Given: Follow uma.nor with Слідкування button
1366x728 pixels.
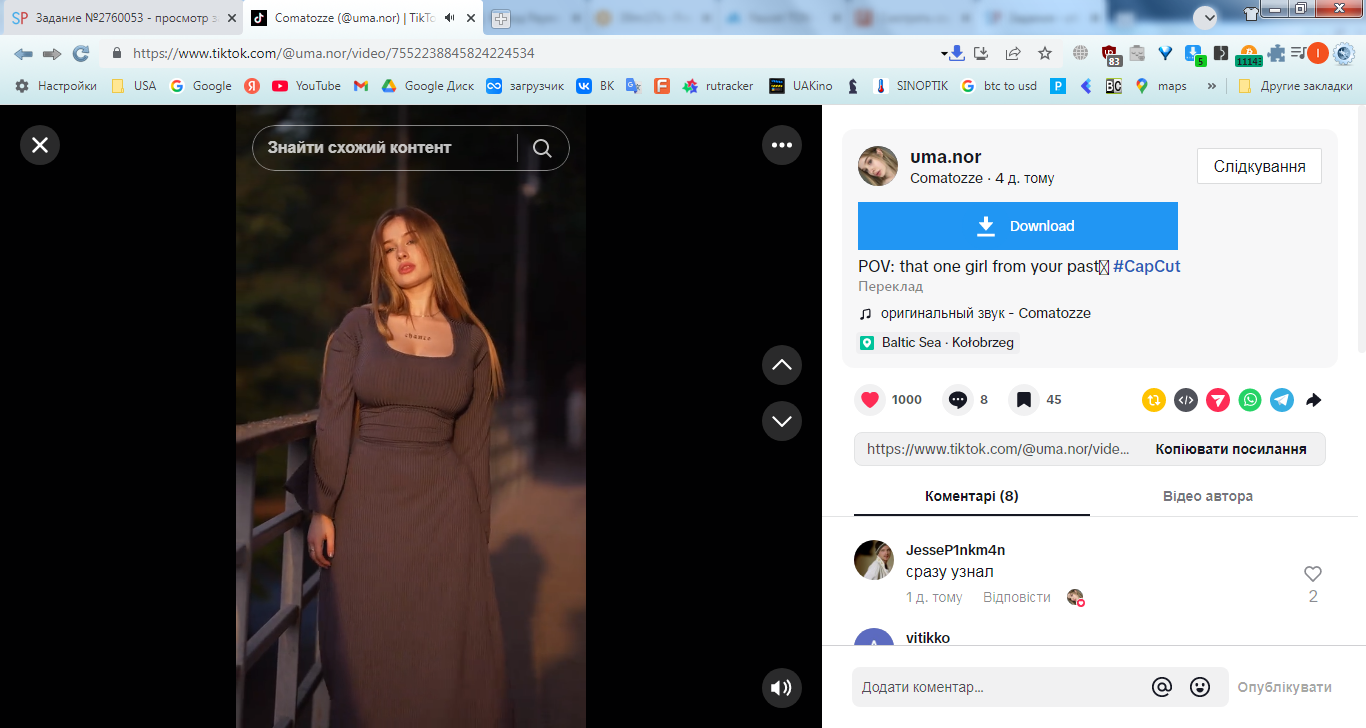Looking at the screenshot, I should pos(1259,166).
